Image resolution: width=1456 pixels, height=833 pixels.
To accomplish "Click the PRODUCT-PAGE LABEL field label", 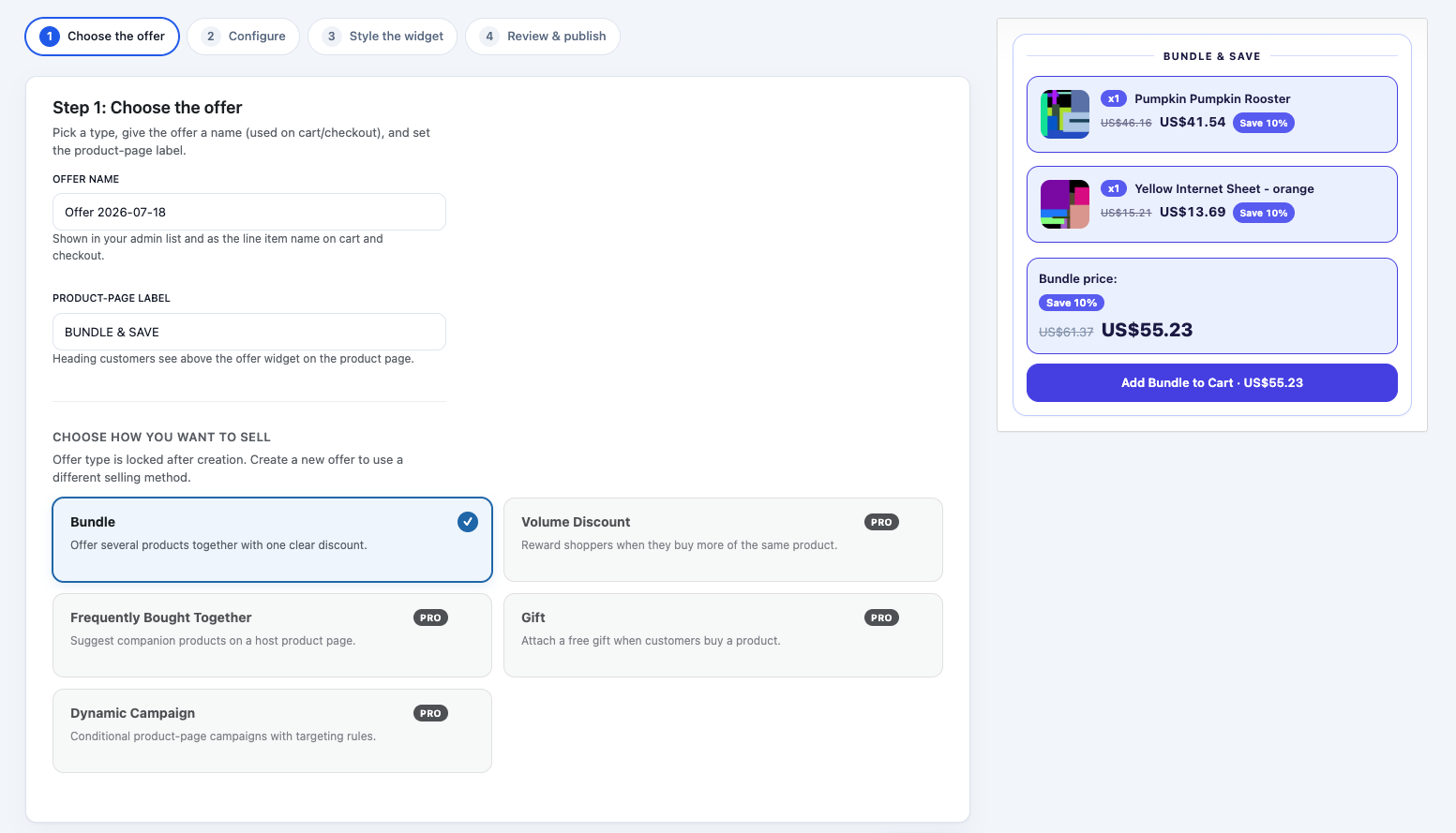I will point(112,298).
